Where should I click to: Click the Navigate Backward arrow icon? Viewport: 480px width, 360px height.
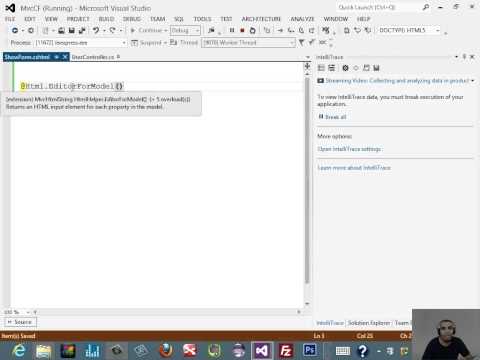pos(15,30)
